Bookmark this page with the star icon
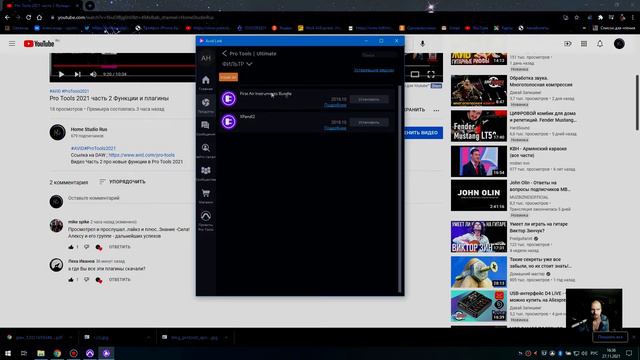The width and height of the screenshot is (640, 360). (x=576, y=18)
